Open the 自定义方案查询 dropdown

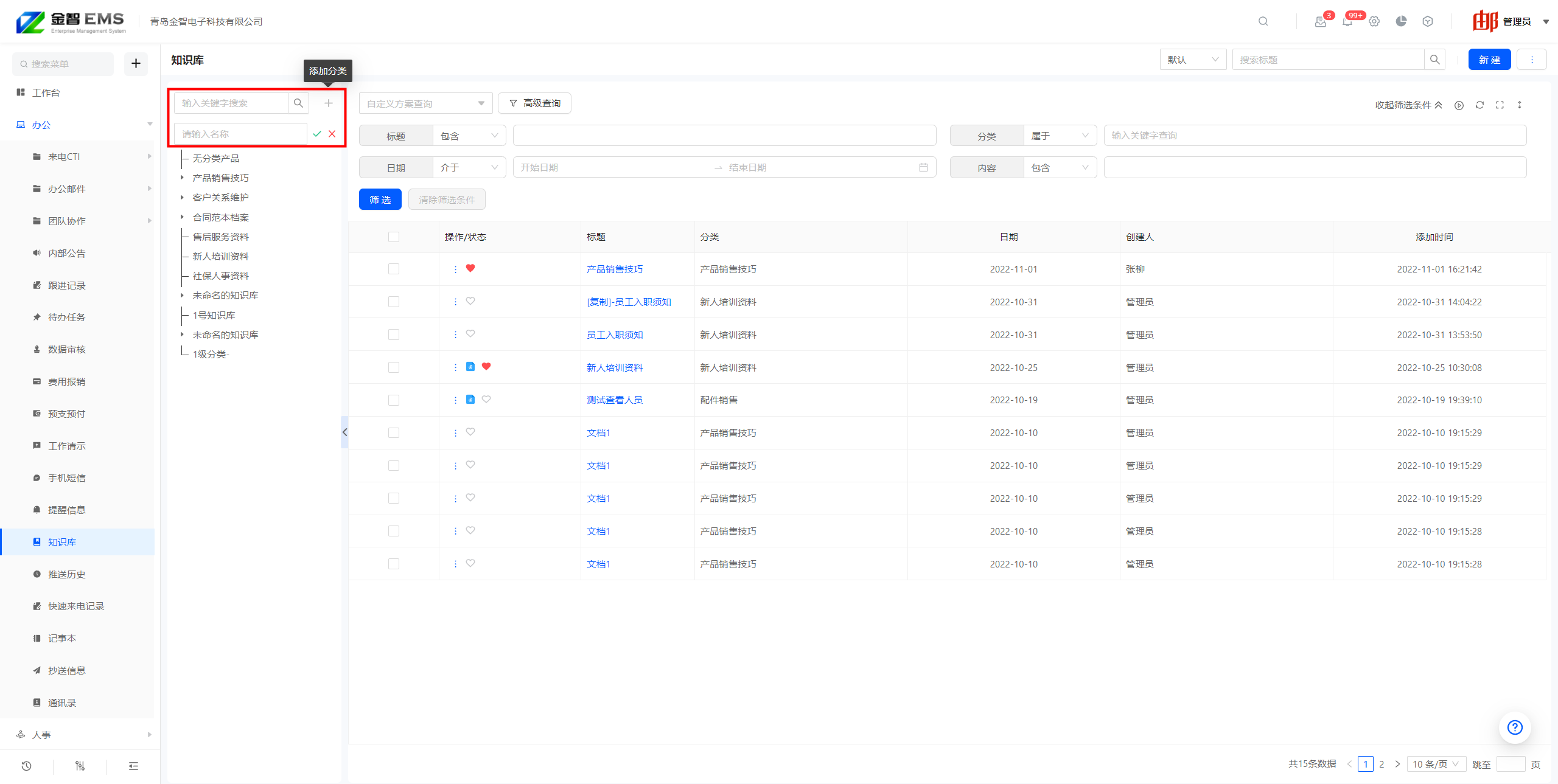[425, 103]
